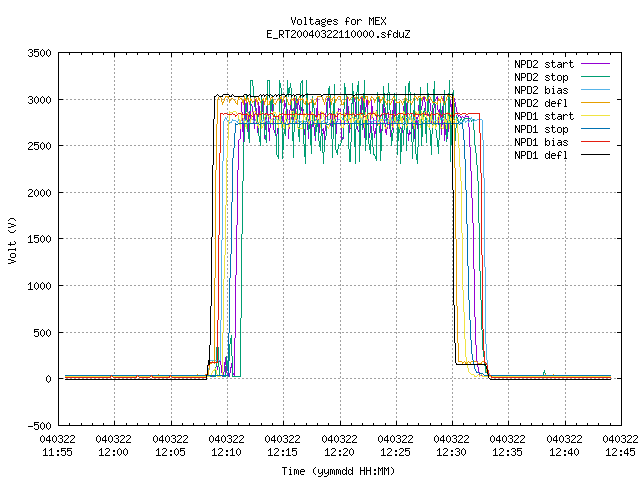Click the y-axis tick value 500
Screen dimensions: 640x480
(x=42, y=333)
